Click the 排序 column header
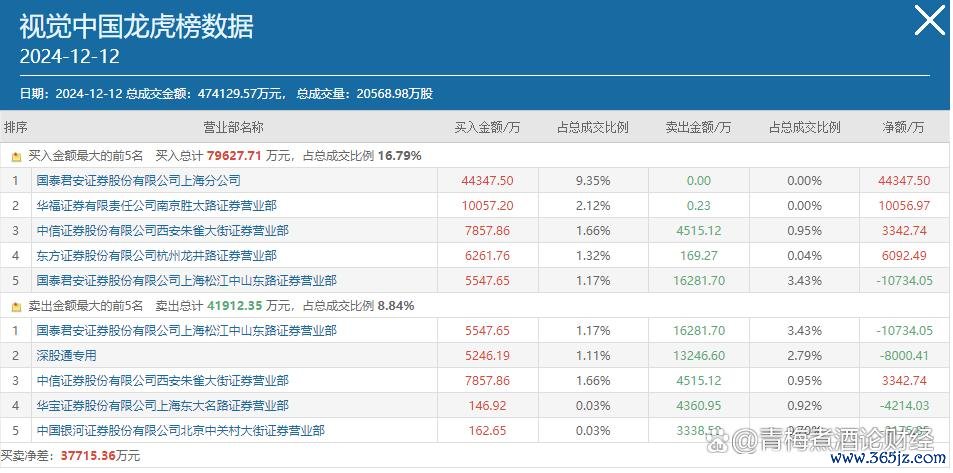The height and width of the screenshot is (473, 953). click(16, 128)
